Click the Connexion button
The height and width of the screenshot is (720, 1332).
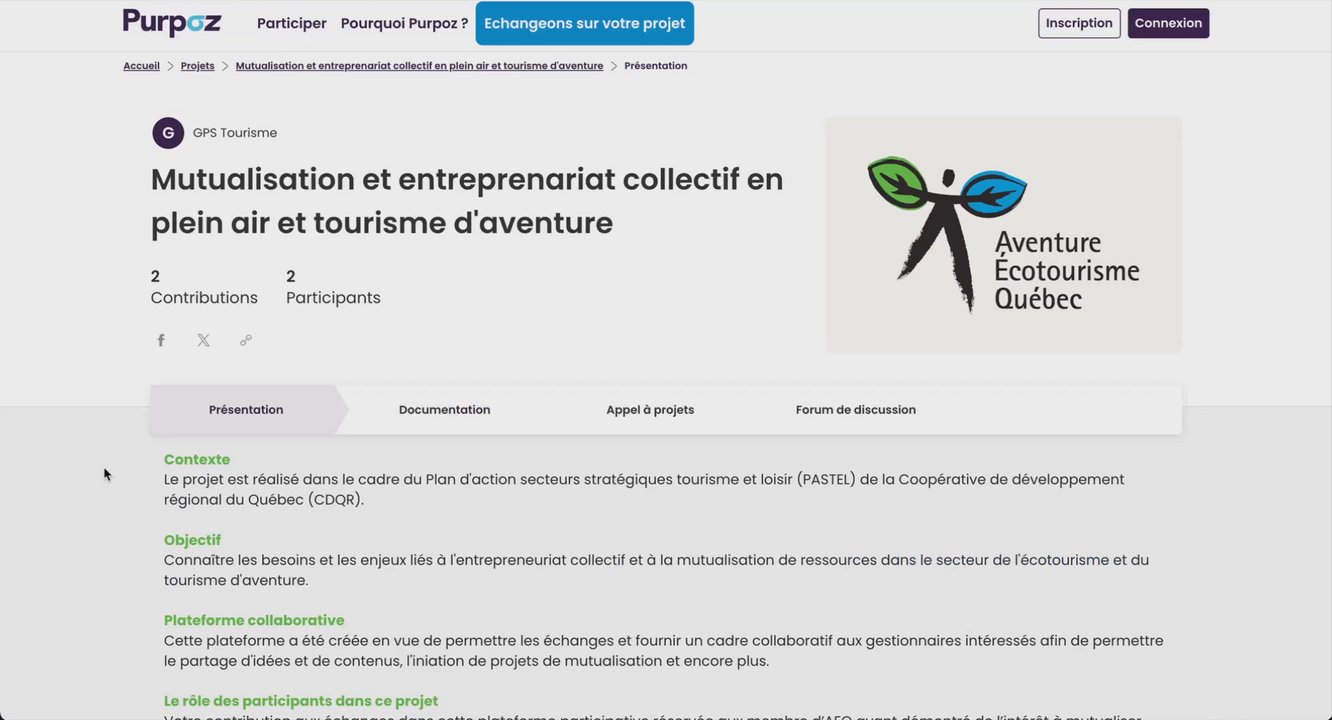(x=1168, y=23)
